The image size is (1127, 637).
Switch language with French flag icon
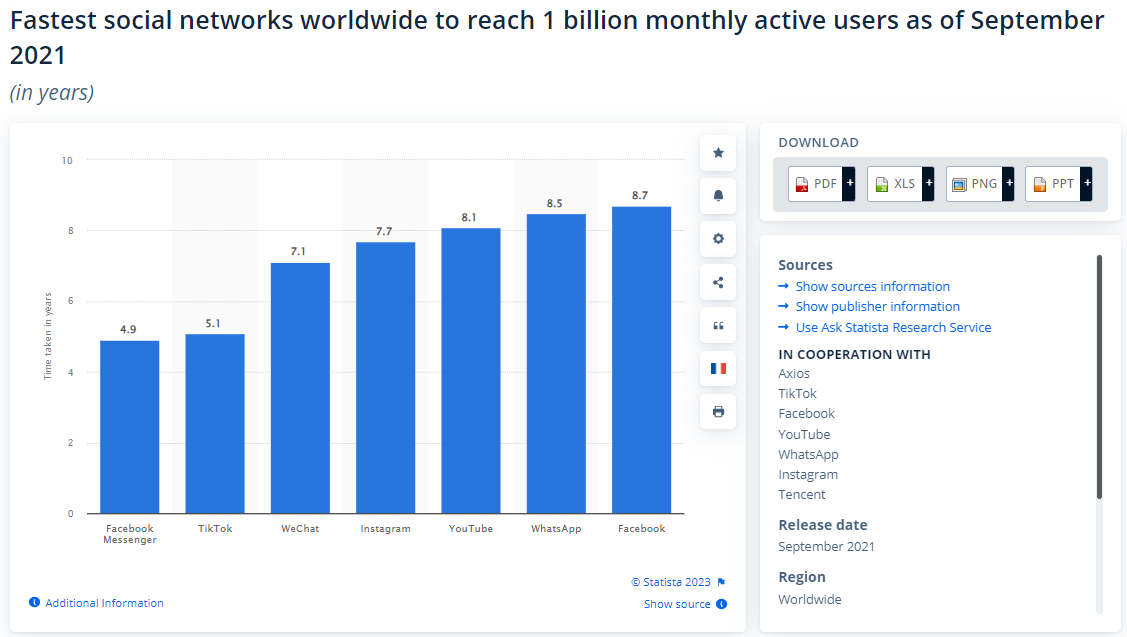[x=717, y=368]
